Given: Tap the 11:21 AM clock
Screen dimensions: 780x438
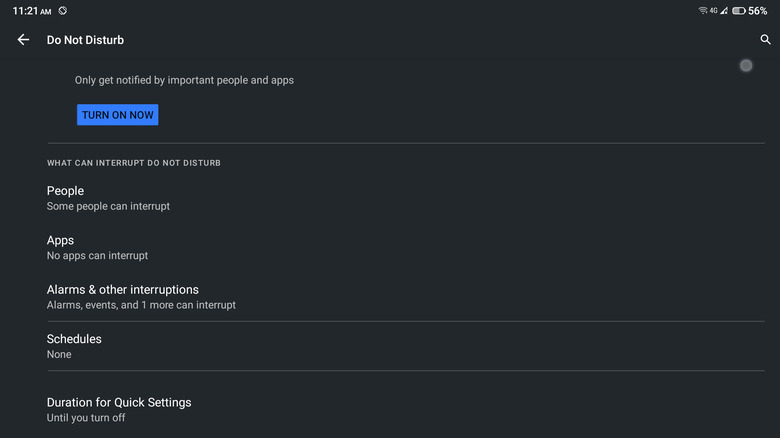Looking at the screenshot, I should click(x=32, y=11).
